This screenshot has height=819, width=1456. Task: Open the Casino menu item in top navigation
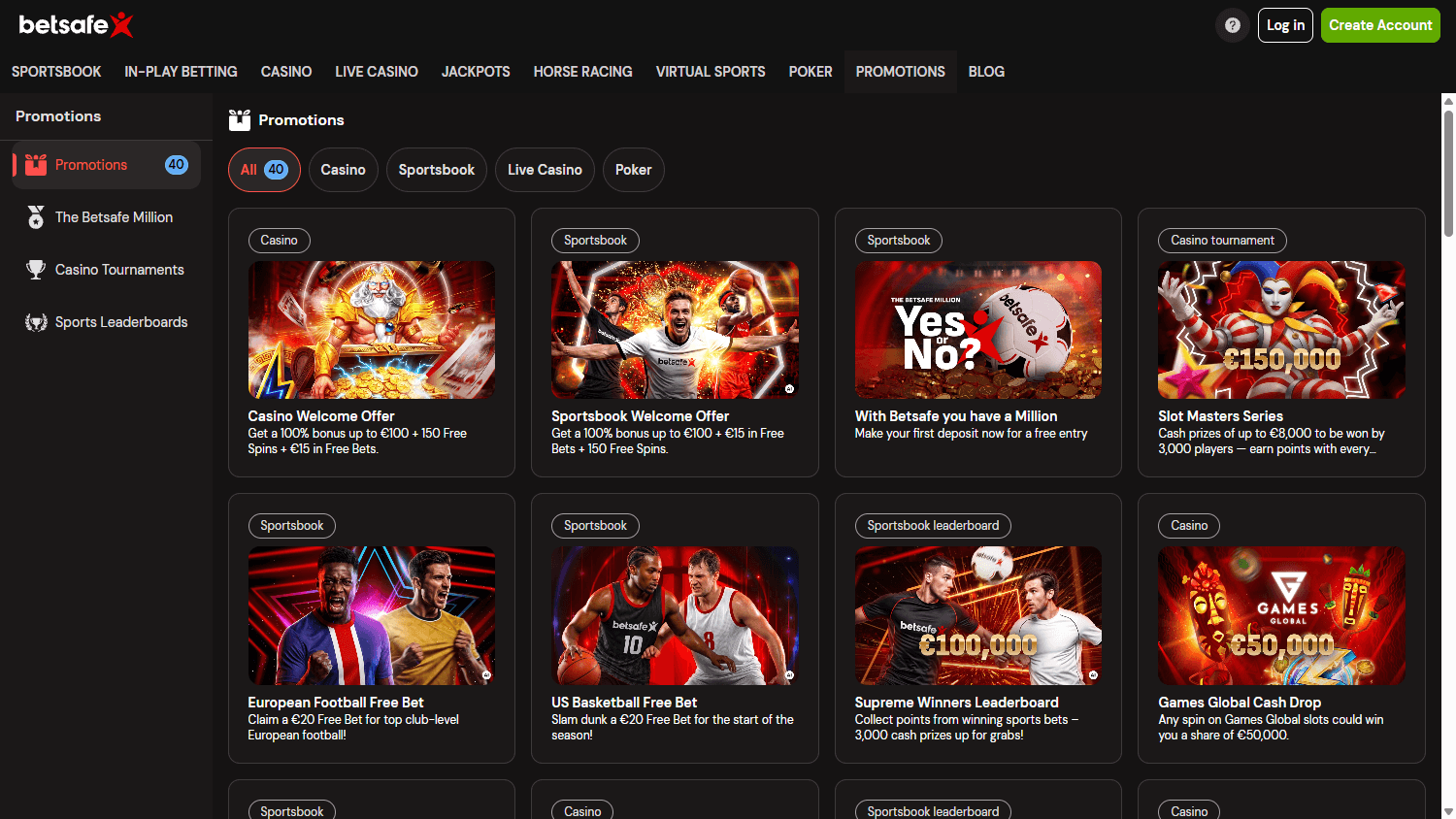pyautogui.click(x=286, y=72)
